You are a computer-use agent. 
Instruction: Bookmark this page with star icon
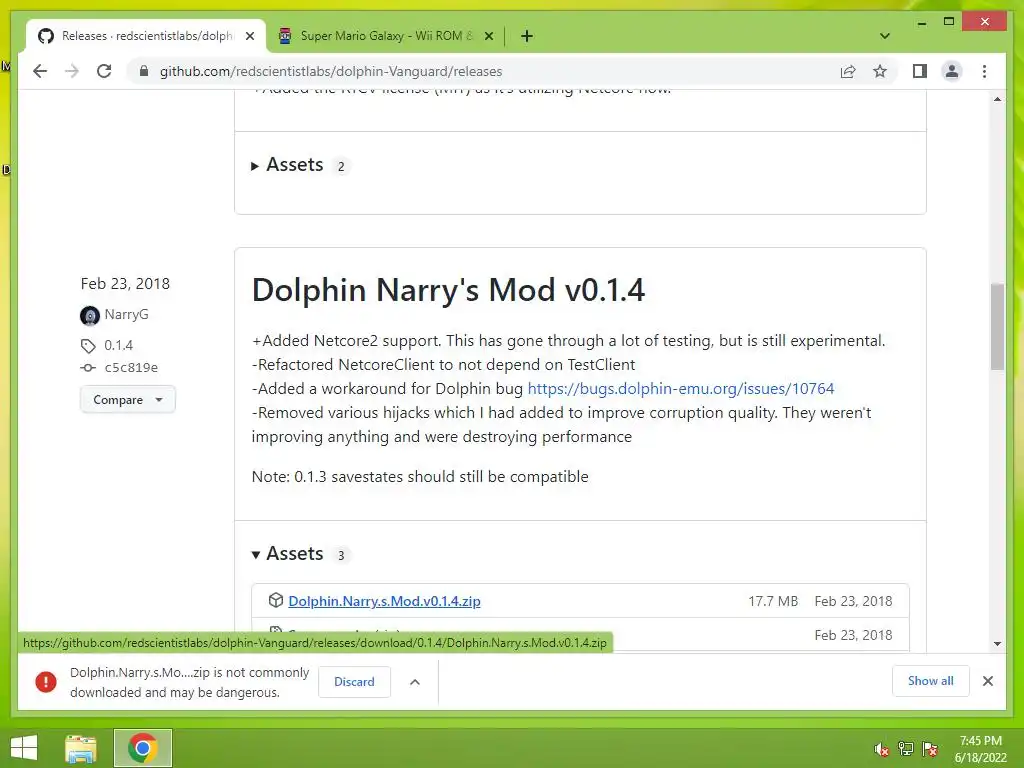coord(880,71)
